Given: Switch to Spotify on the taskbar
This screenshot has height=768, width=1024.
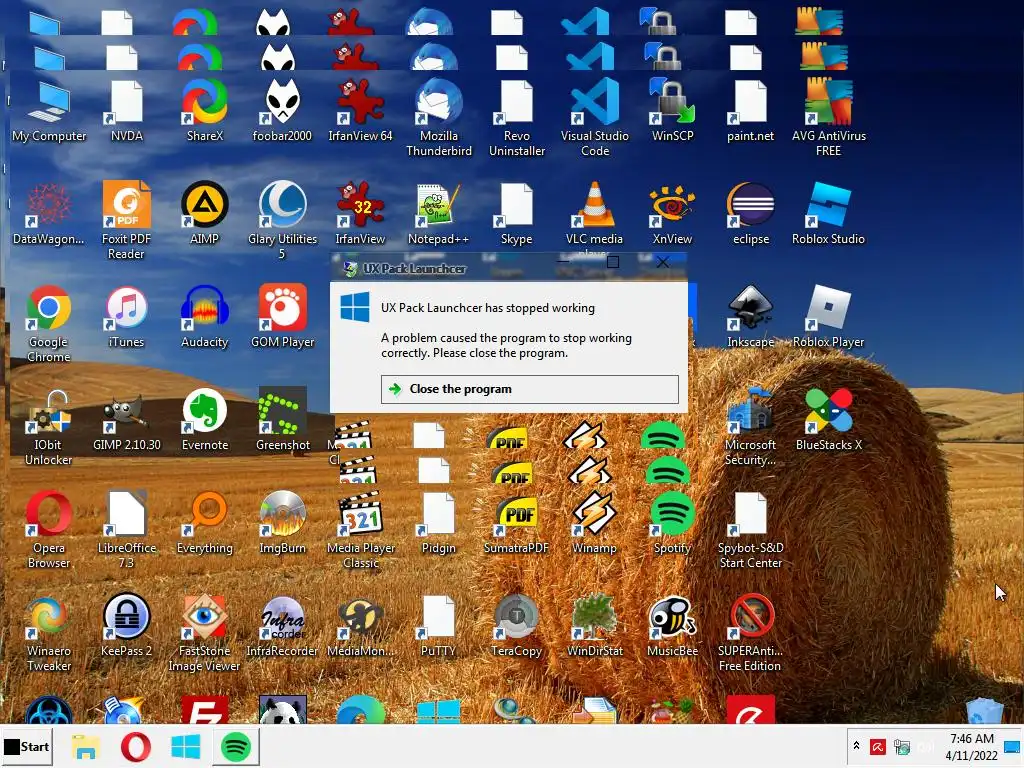Looking at the screenshot, I should point(236,747).
